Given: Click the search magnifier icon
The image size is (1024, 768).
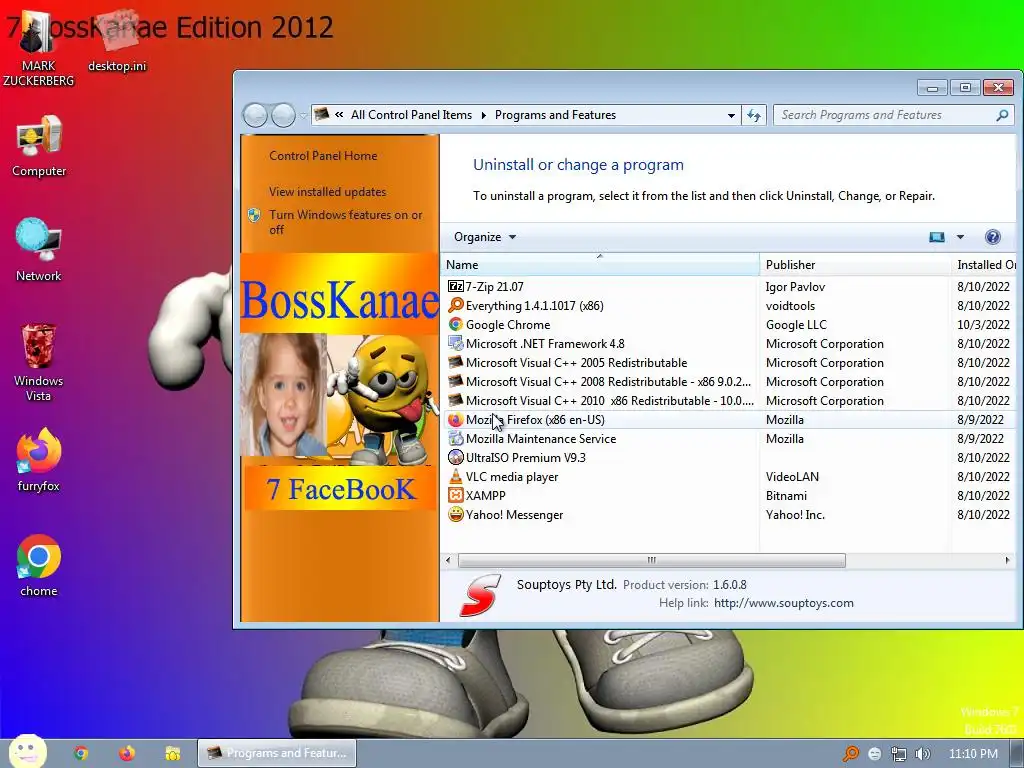Looking at the screenshot, I should tap(1002, 116).
